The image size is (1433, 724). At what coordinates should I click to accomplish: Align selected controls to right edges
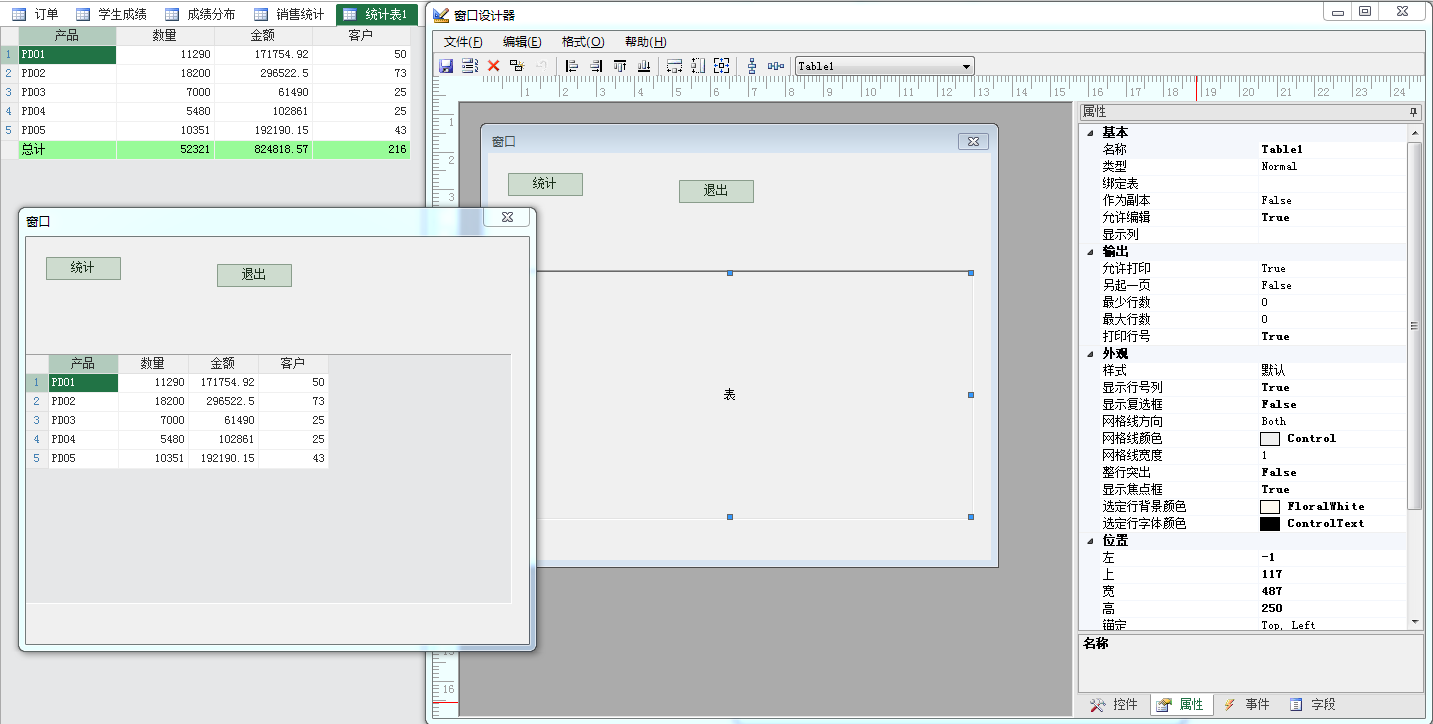coord(596,66)
